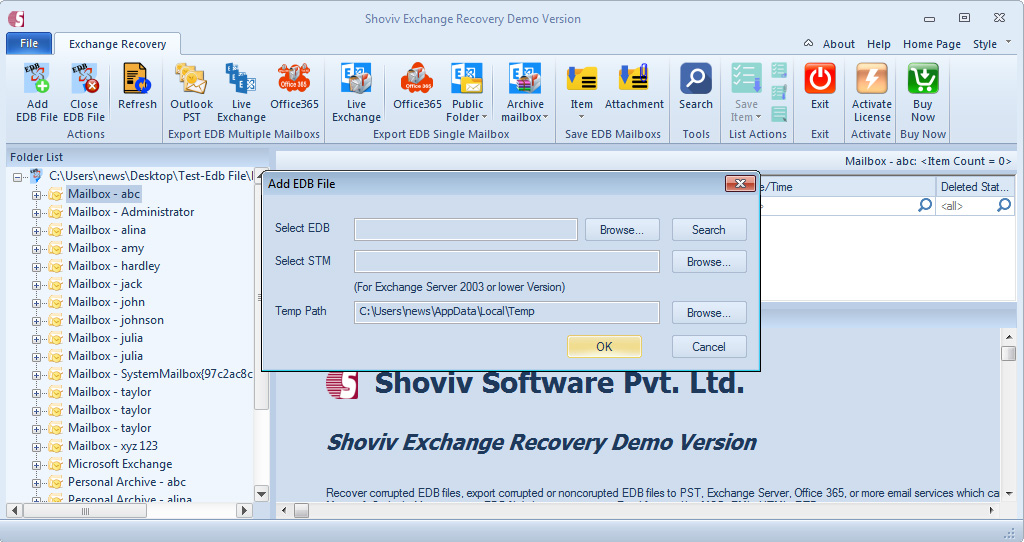Select the Outlook PST export icon
This screenshot has width=1024, height=542.
click(191, 80)
